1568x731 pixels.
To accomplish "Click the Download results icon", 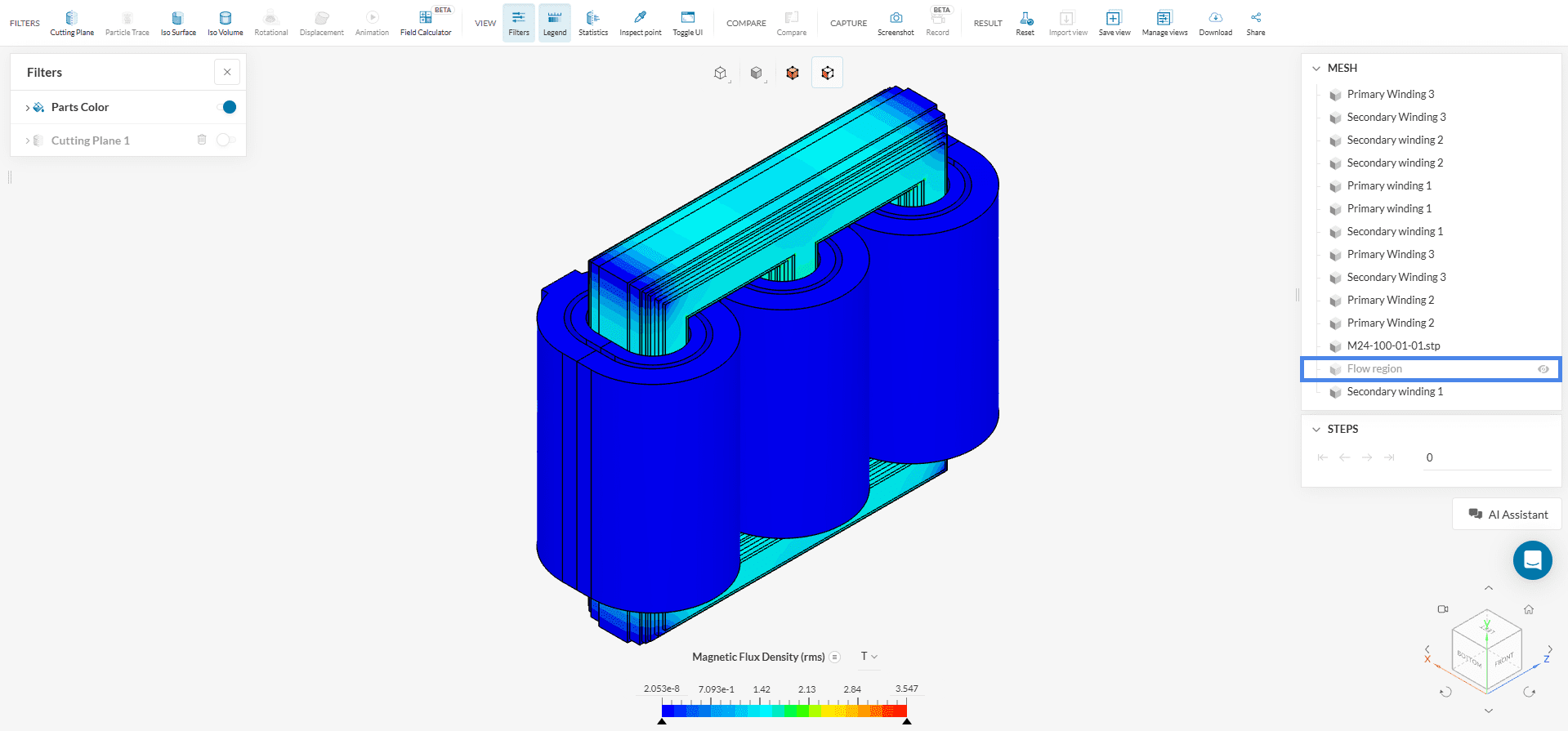I will pyautogui.click(x=1215, y=23).
